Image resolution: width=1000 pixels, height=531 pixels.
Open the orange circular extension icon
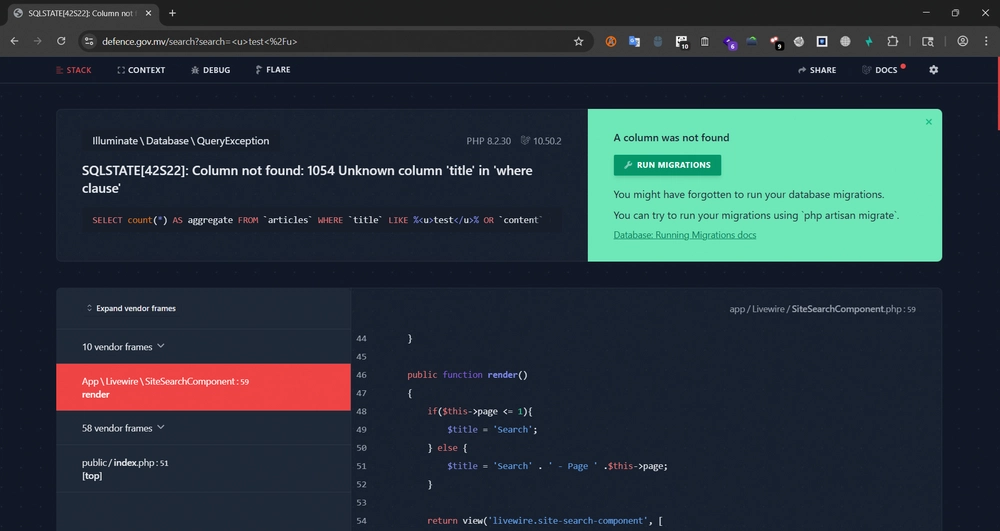pyautogui.click(x=611, y=41)
